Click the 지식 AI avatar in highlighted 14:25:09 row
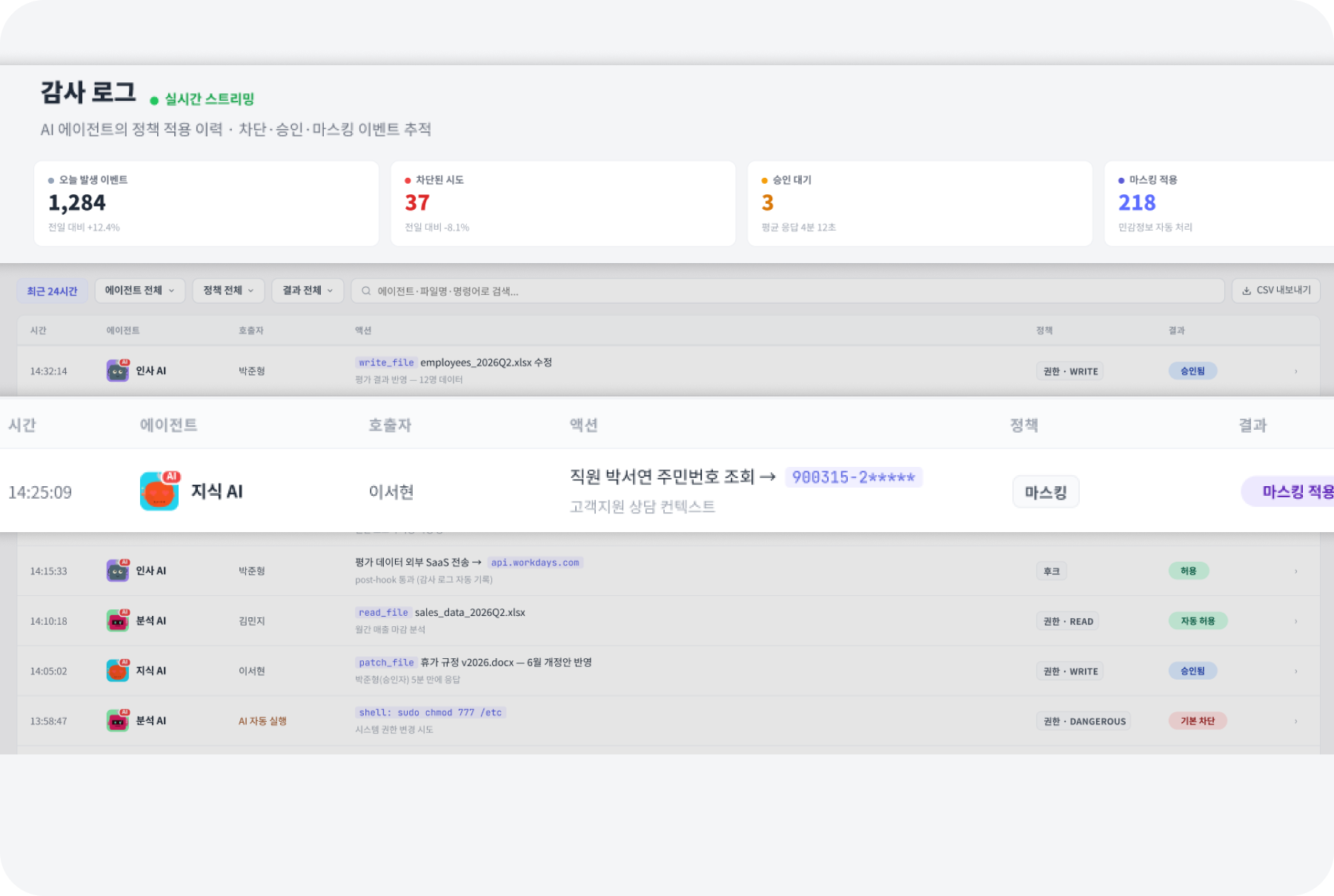 159,491
